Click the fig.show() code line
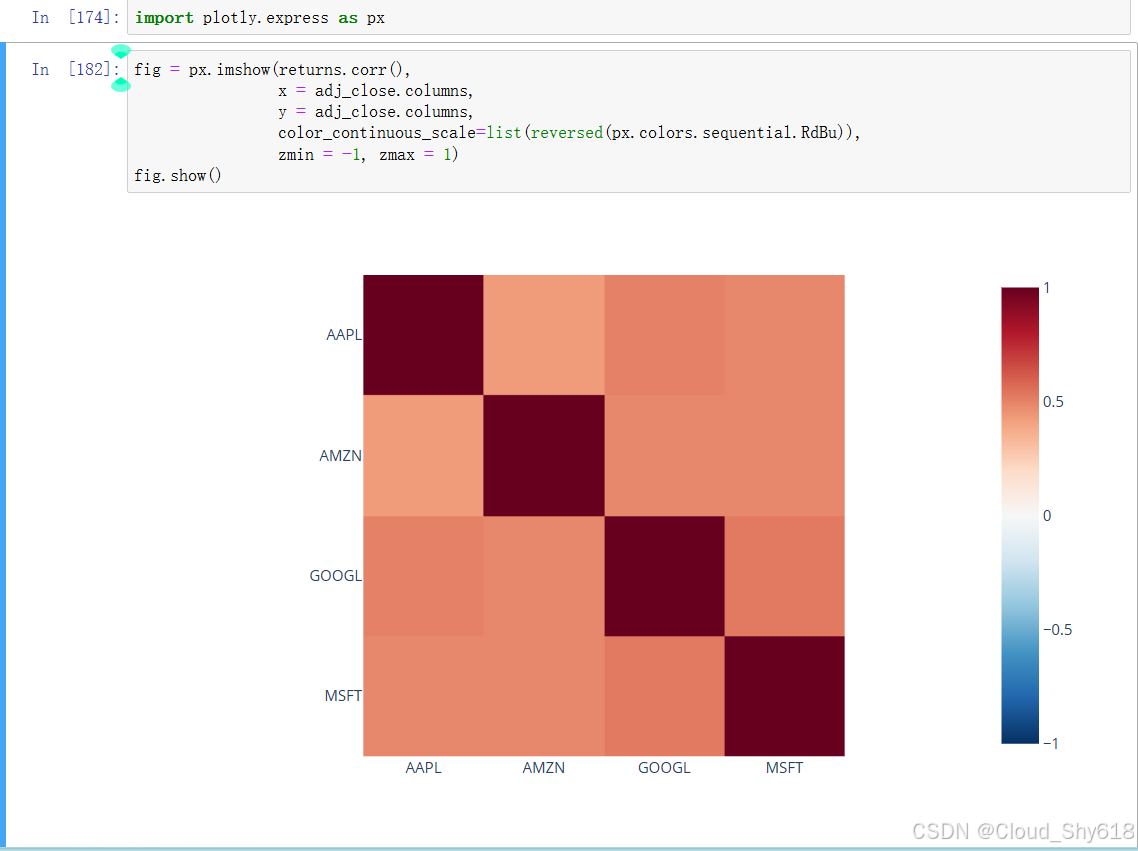Viewport: 1138px width, 851px height. 178,176
